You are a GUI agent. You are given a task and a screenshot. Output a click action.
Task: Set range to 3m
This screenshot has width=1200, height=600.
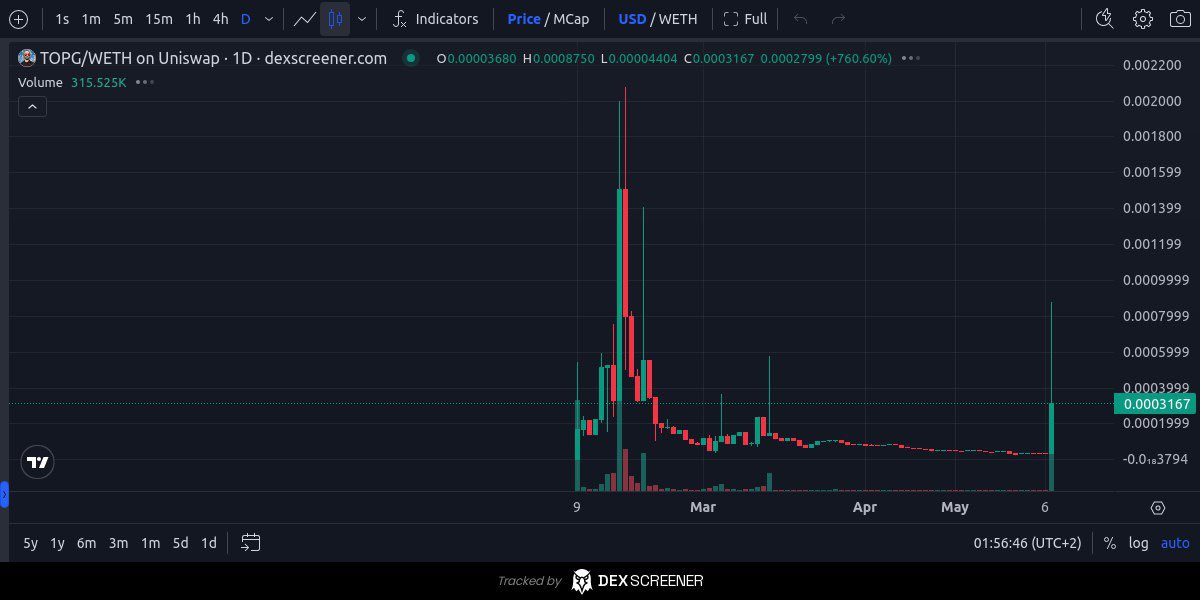pyautogui.click(x=118, y=543)
